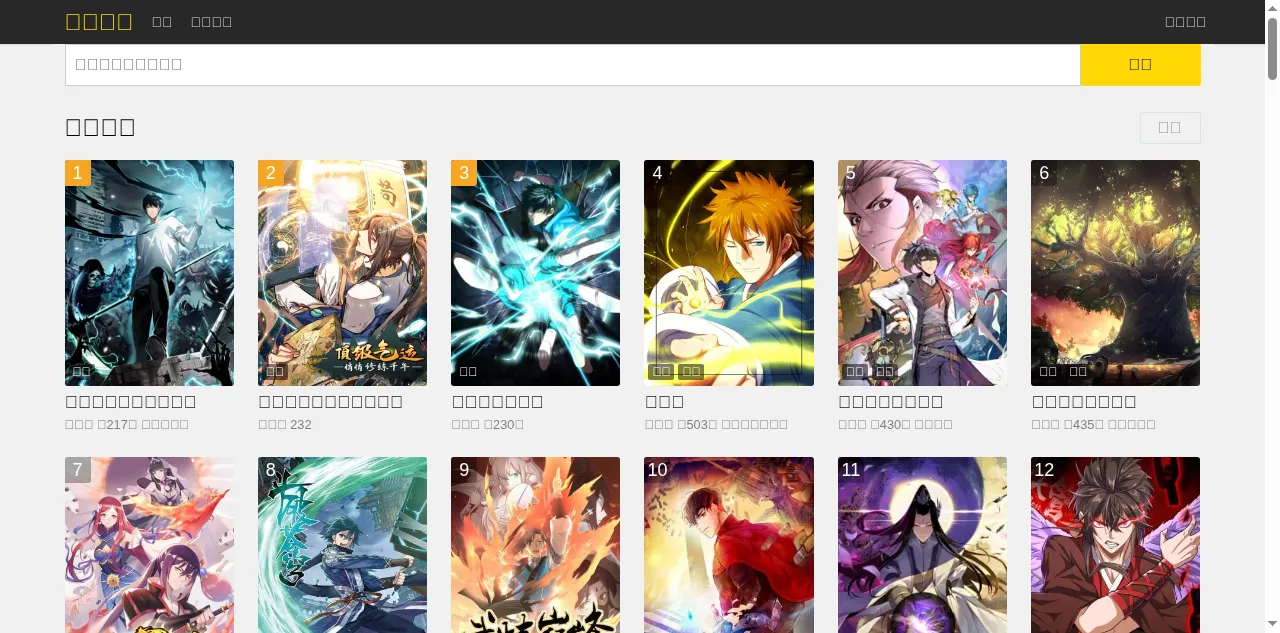Open the cover thumbnail ranked number 2
1280x633 pixels.
click(342, 273)
